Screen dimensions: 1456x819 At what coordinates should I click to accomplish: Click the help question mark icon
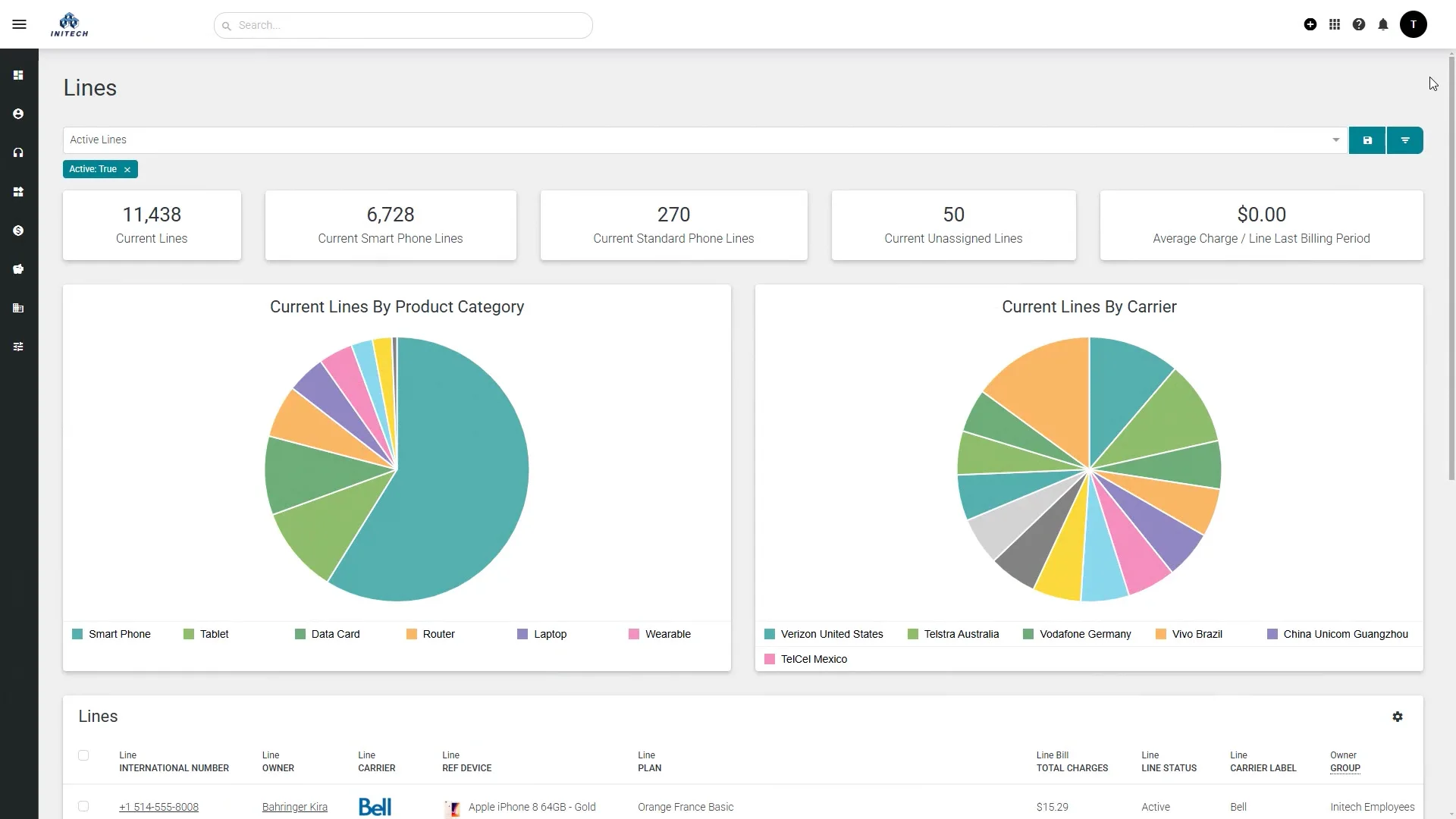tap(1359, 25)
